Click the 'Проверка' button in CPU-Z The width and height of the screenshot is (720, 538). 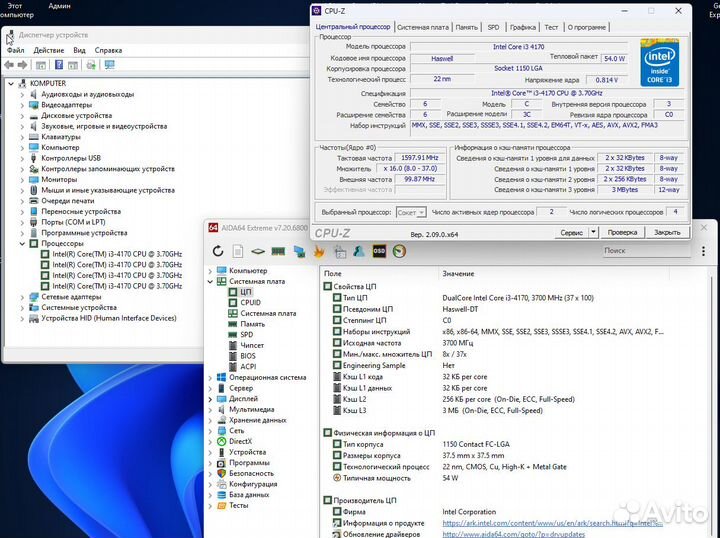(x=622, y=232)
